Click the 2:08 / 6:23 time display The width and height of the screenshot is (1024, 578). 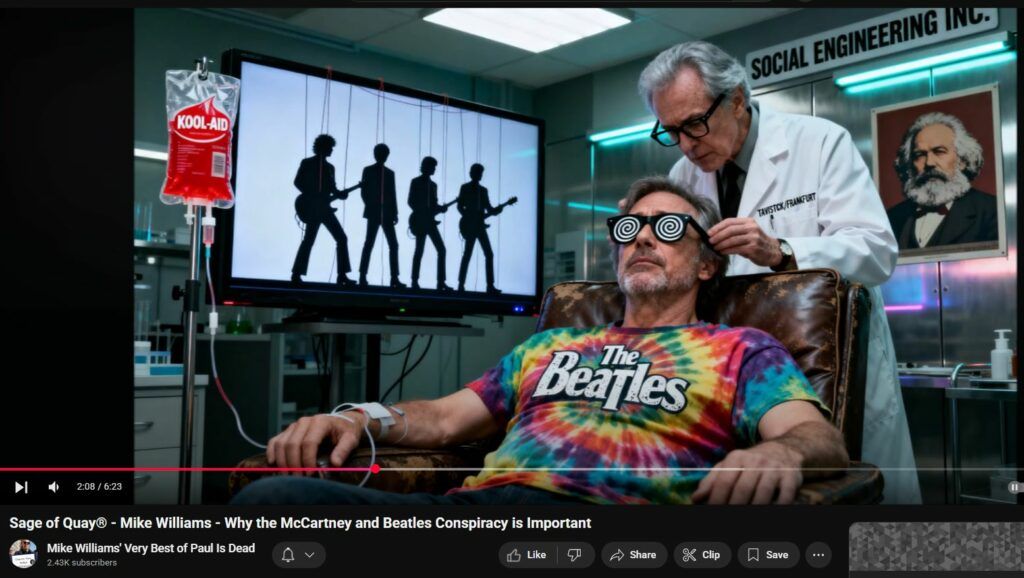click(99, 487)
